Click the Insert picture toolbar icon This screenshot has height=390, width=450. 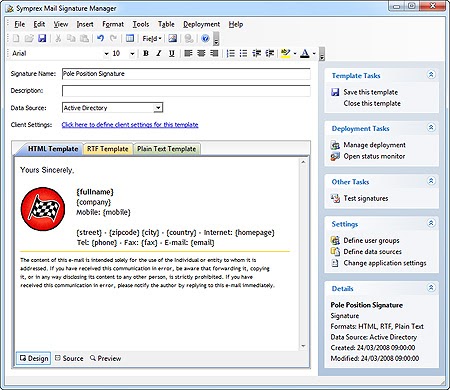click(172, 38)
